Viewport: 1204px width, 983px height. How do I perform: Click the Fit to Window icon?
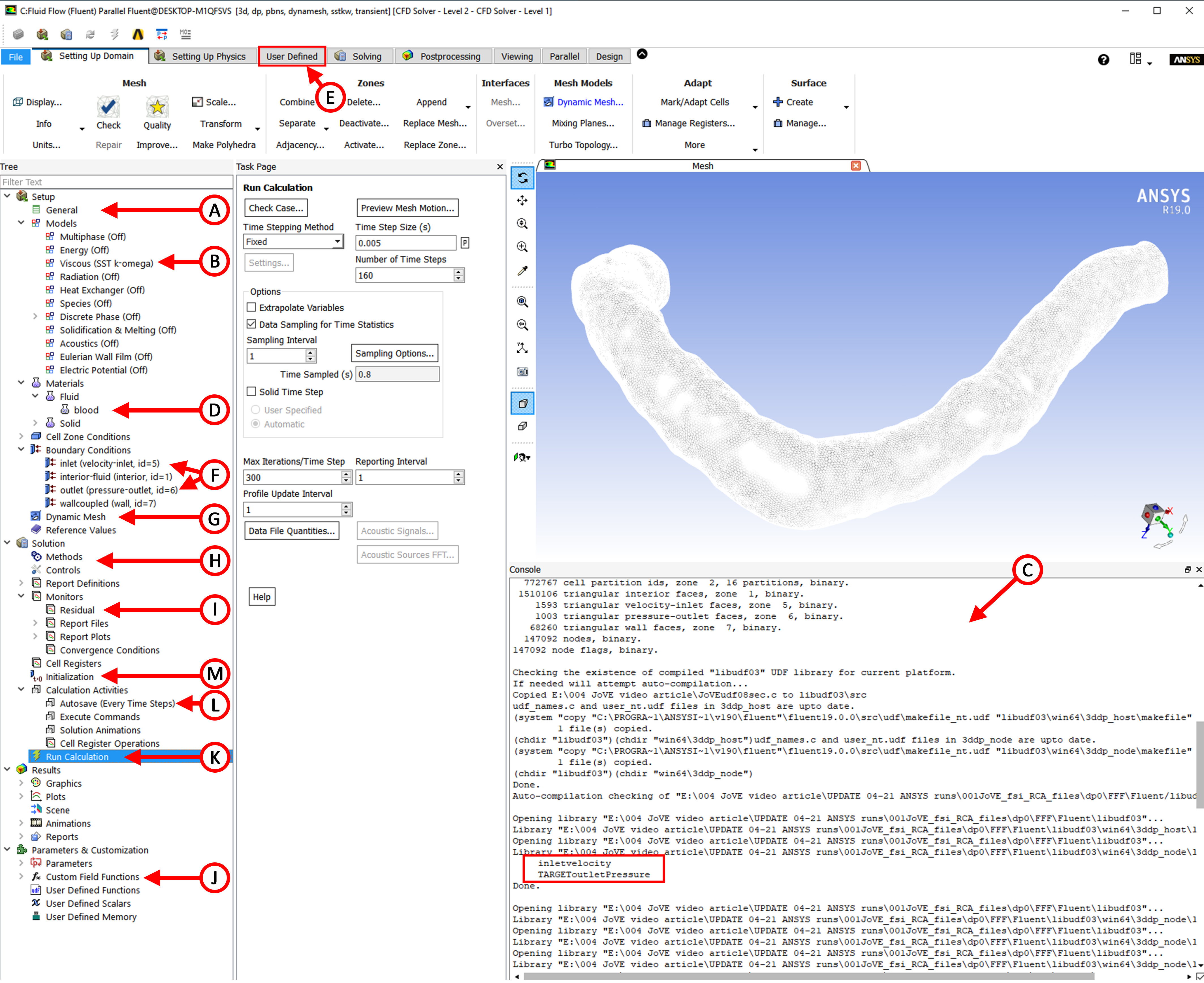[x=522, y=302]
